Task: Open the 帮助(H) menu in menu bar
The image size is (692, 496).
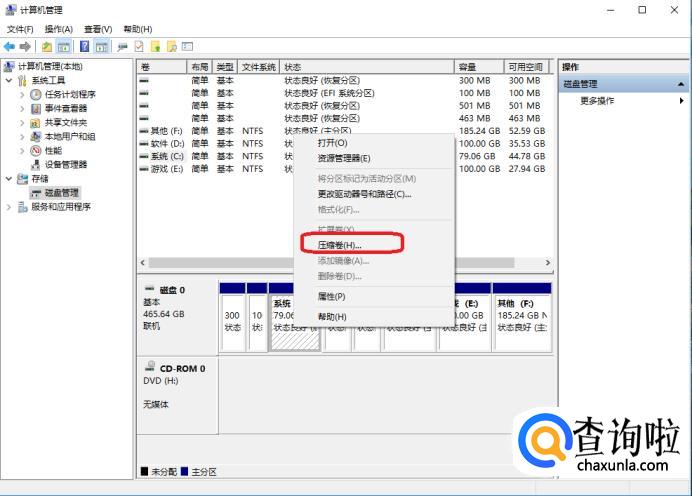Action: 138,29
